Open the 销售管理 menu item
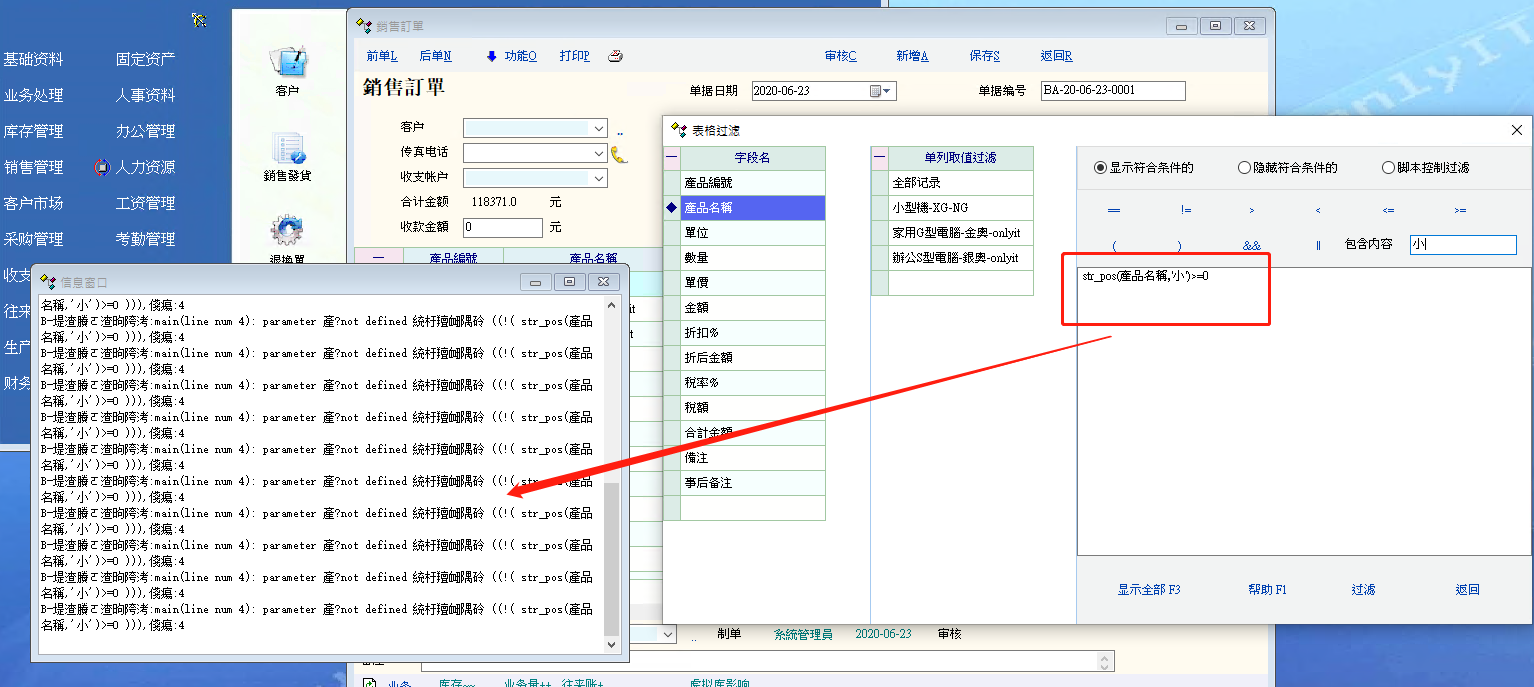The width and height of the screenshot is (1534, 687). tap(33, 167)
